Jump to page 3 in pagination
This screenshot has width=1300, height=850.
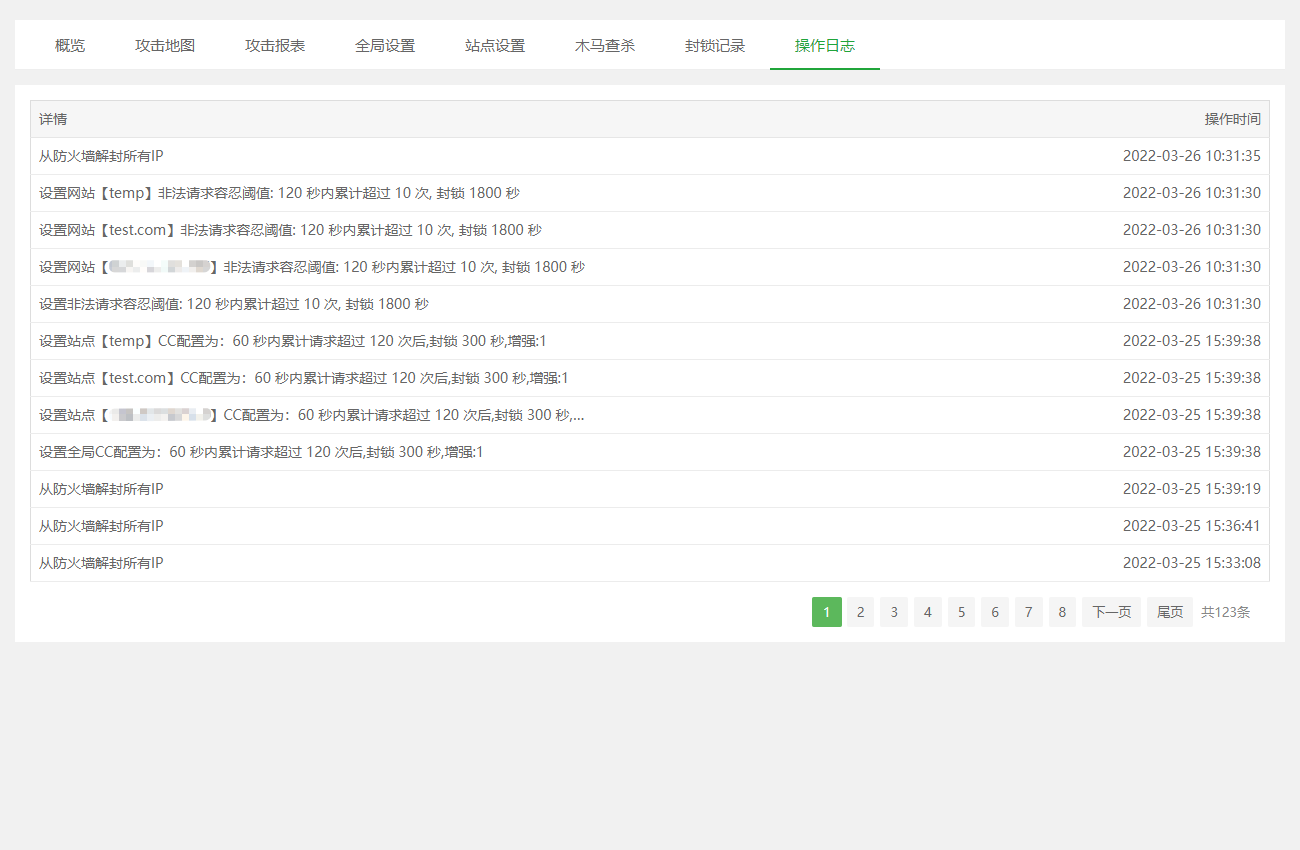pos(894,612)
